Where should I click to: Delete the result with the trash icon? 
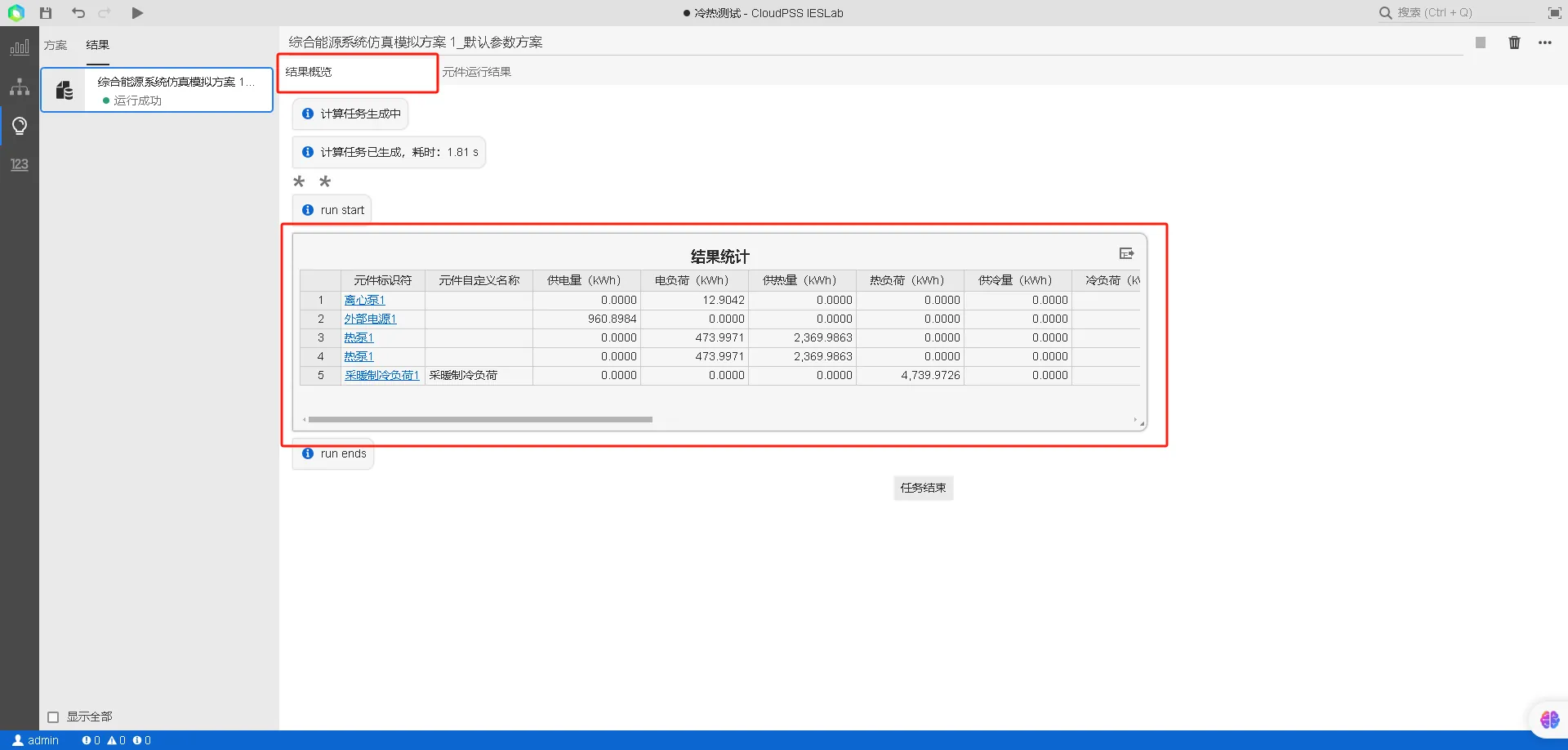(x=1514, y=42)
